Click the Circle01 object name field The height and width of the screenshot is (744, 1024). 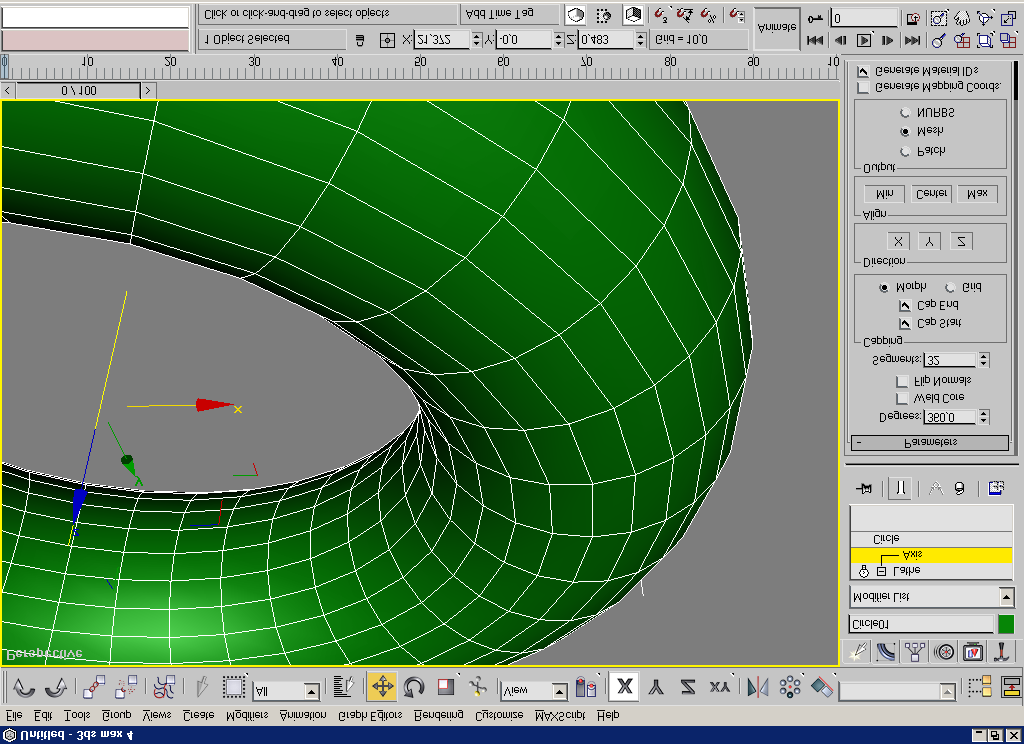[921, 624]
